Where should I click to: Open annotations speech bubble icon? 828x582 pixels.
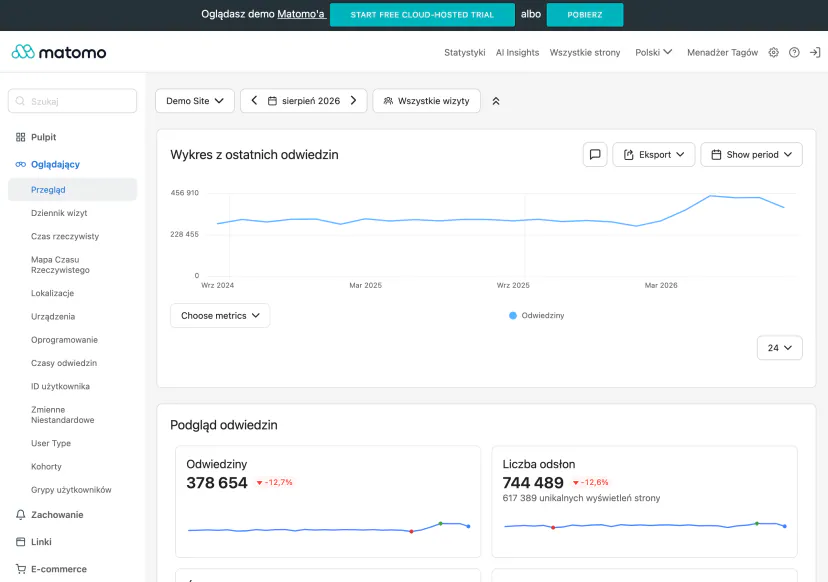(595, 154)
